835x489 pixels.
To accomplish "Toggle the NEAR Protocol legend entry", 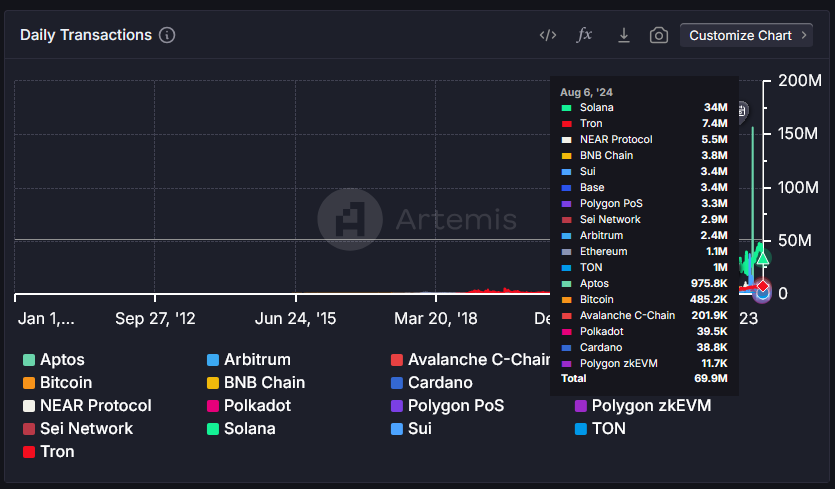I will pyautogui.click(x=87, y=405).
